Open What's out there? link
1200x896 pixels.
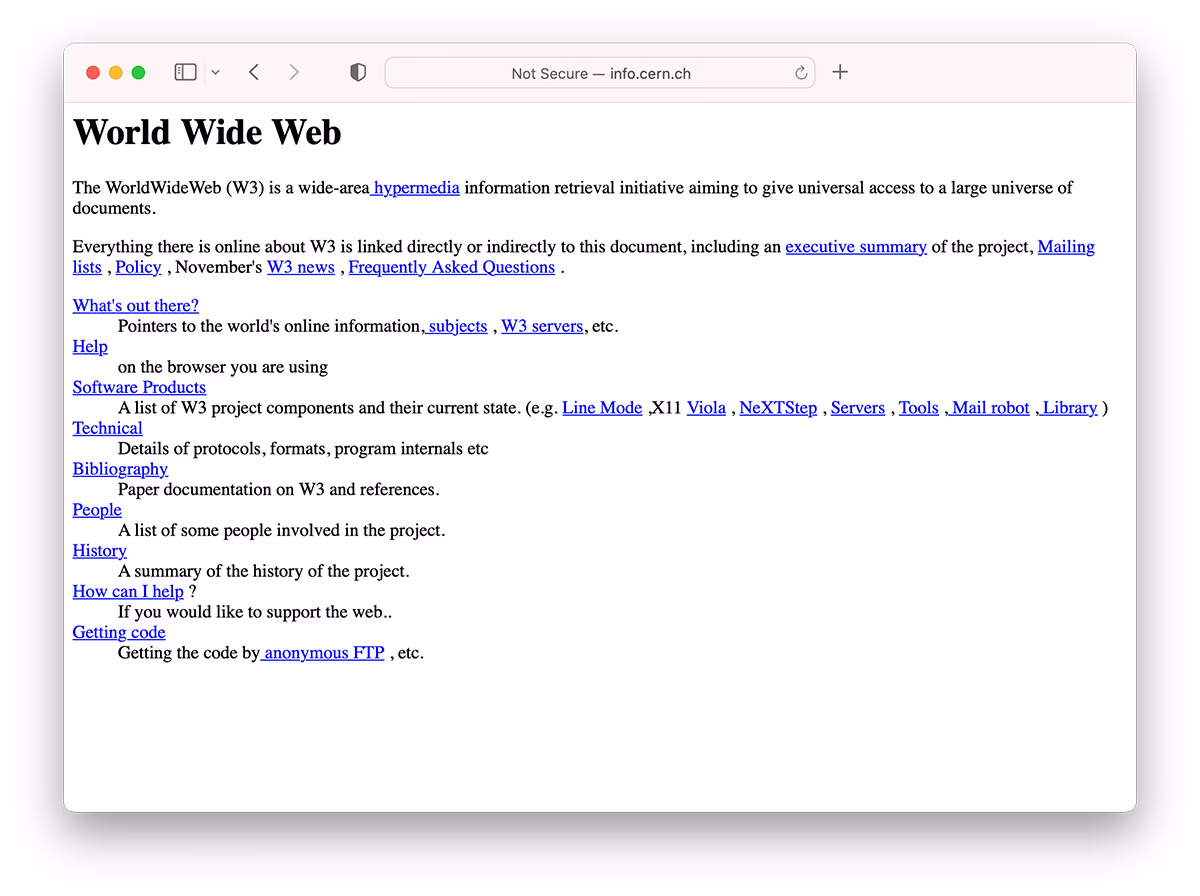[136, 306]
